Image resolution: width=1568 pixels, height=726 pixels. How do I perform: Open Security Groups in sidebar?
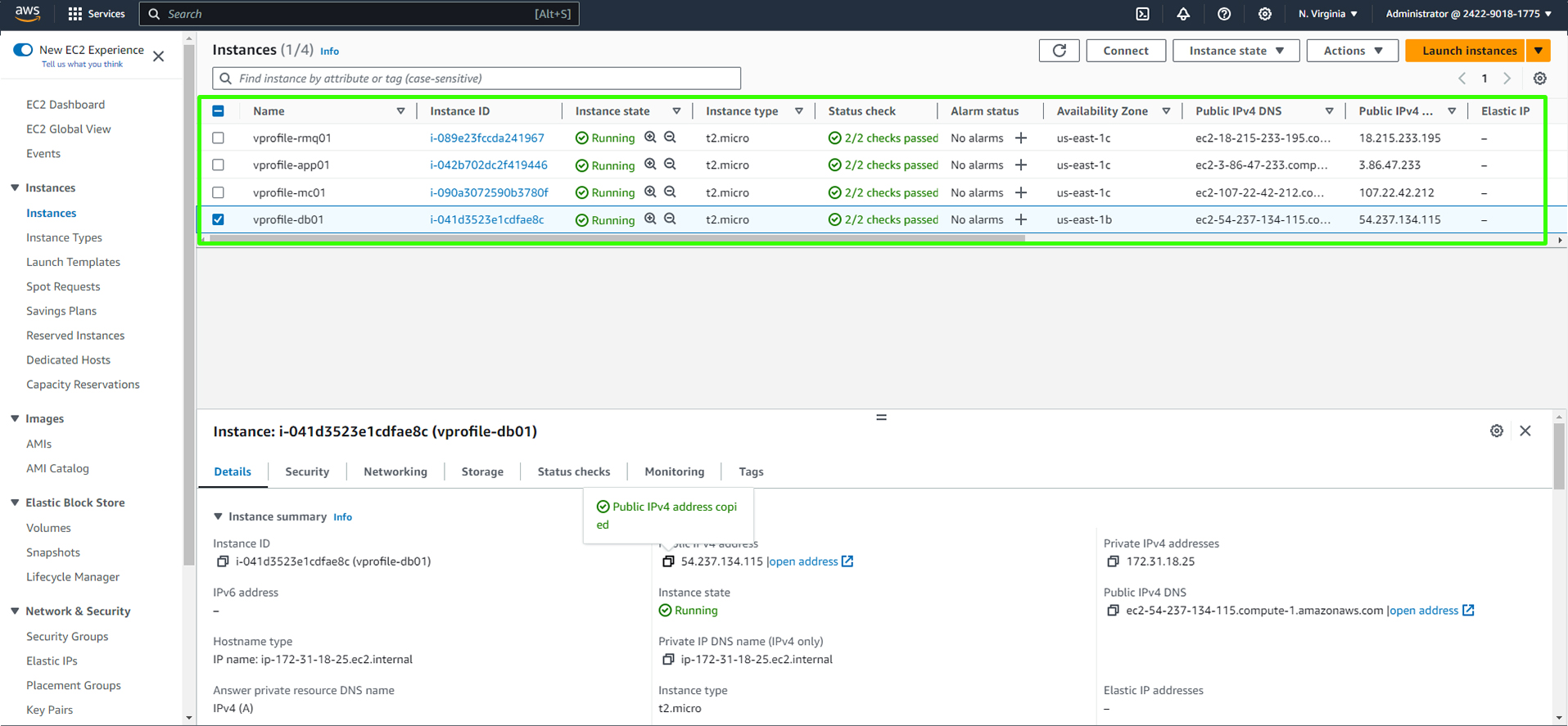67,636
